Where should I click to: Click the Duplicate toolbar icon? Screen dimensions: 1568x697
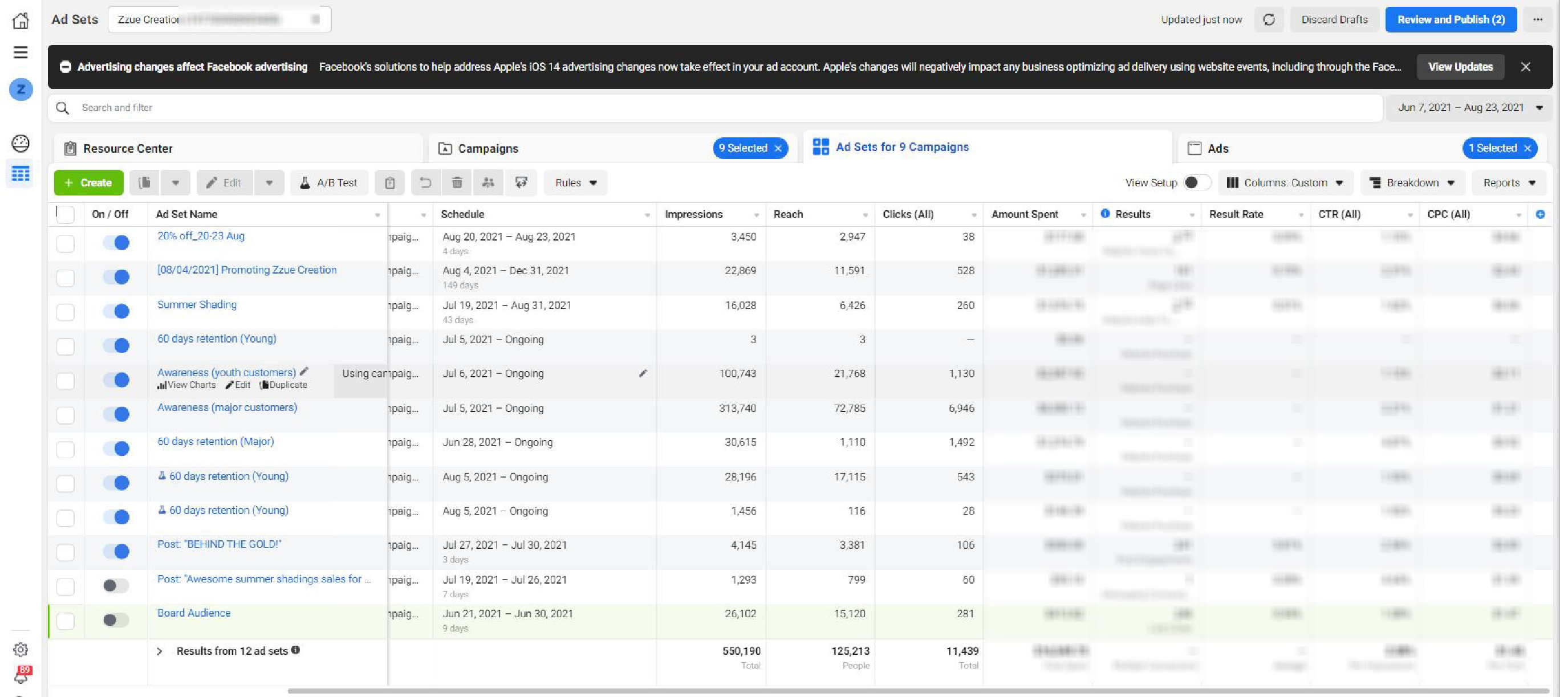point(144,182)
